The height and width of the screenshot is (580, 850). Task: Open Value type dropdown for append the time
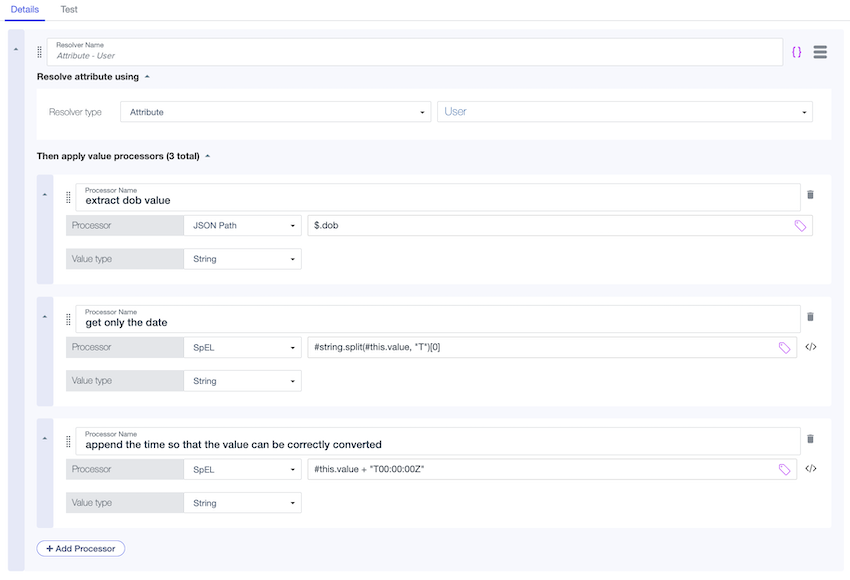click(x=242, y=503)
